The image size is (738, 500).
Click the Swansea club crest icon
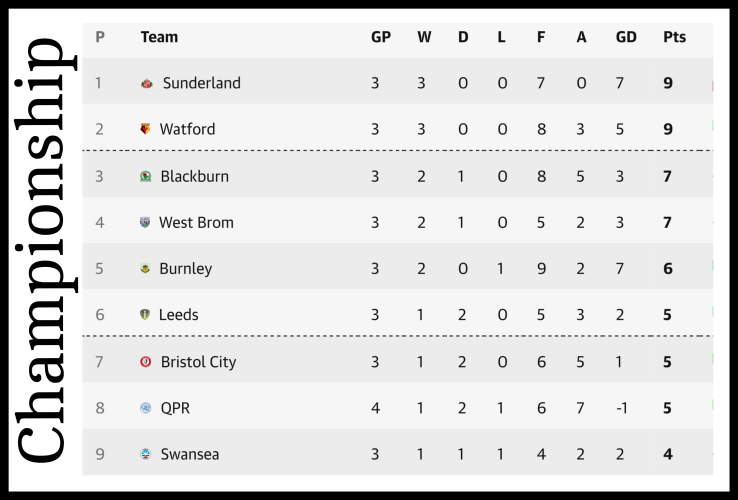146,455
